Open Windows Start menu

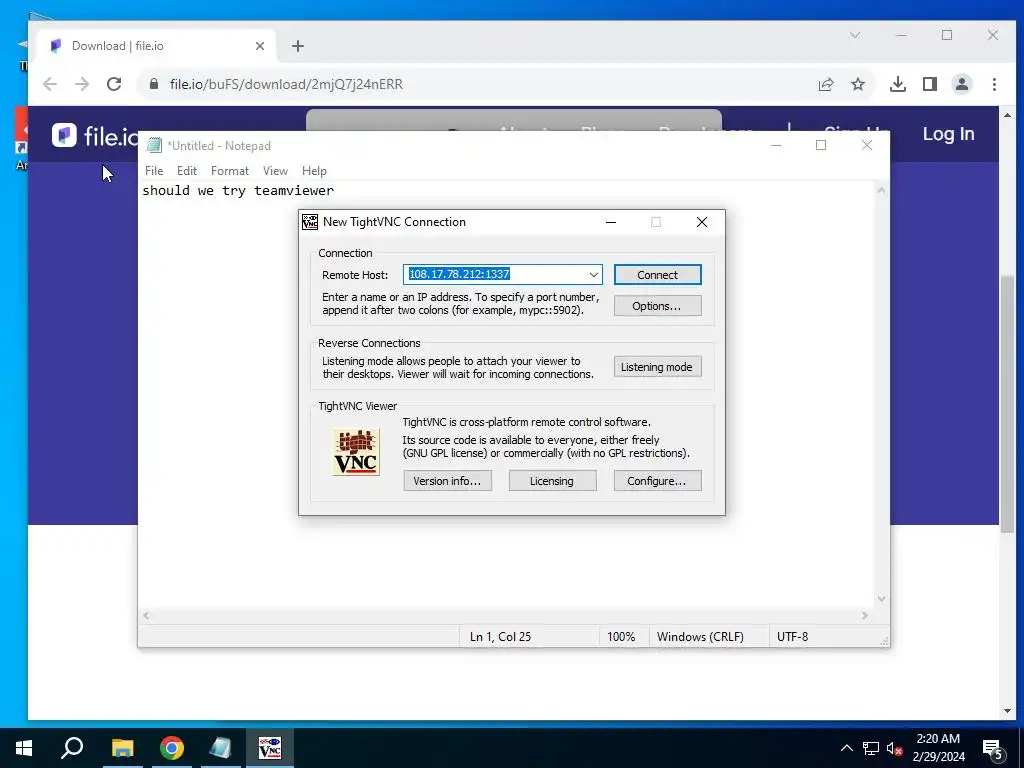[24, 748]
